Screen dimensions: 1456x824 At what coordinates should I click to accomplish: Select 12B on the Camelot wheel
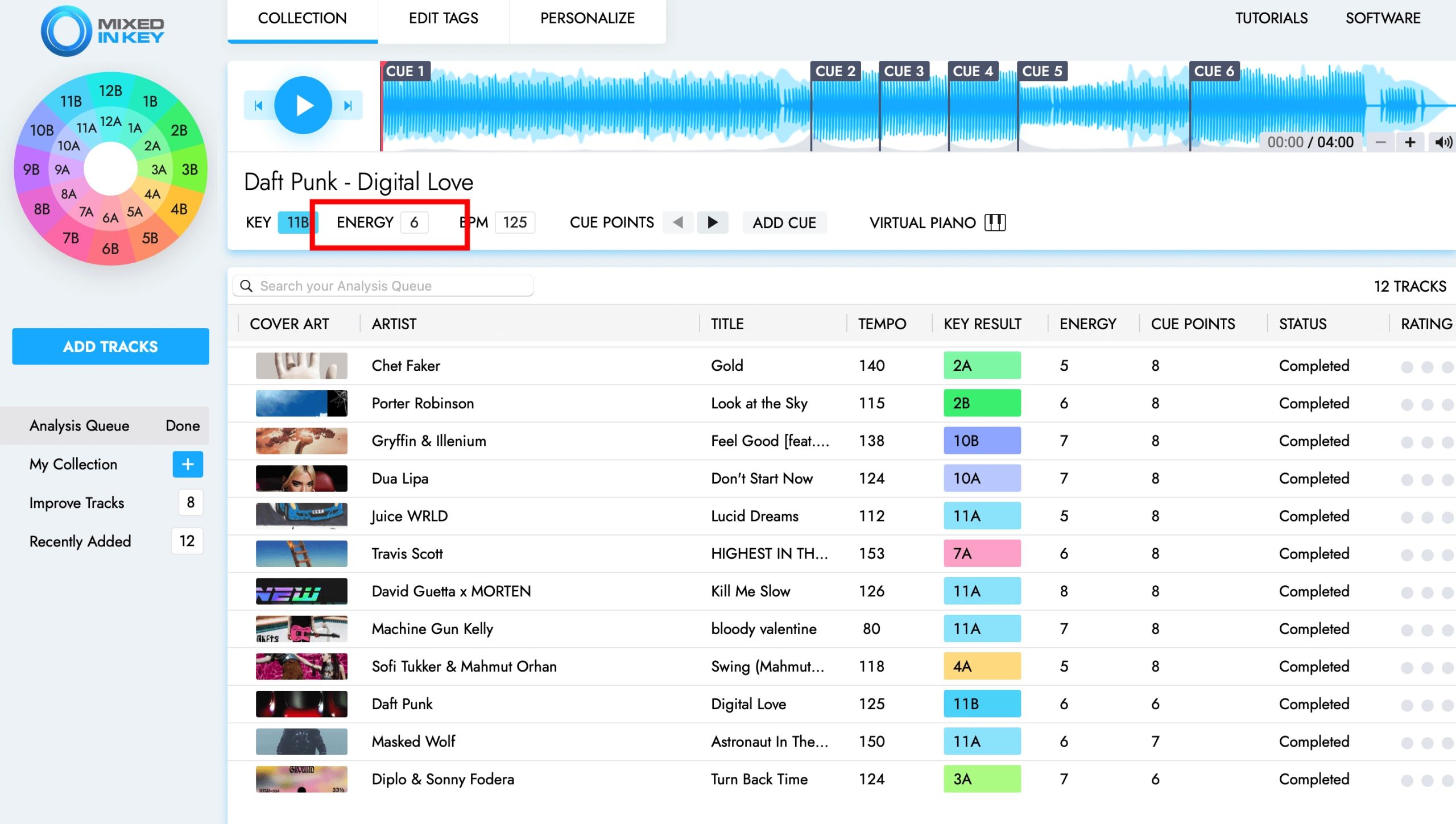pyautogui.click(x=110, y=91)
